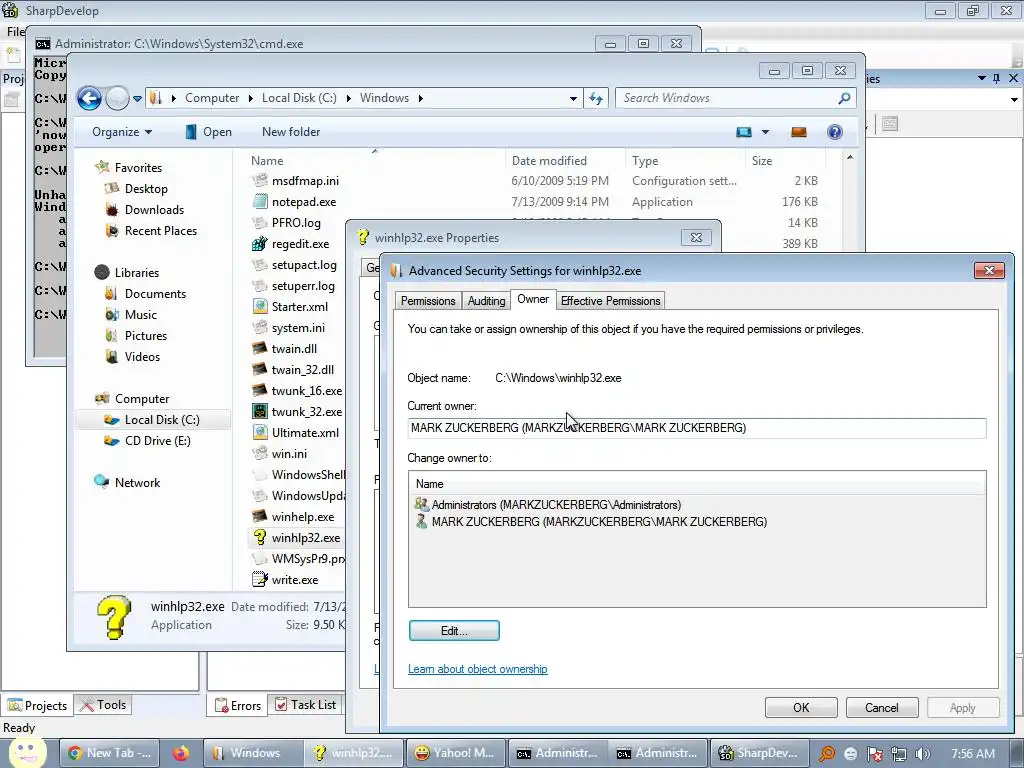1024x768 pixels.
Task: Click the blue Help icon
Action: click(835, 132)
